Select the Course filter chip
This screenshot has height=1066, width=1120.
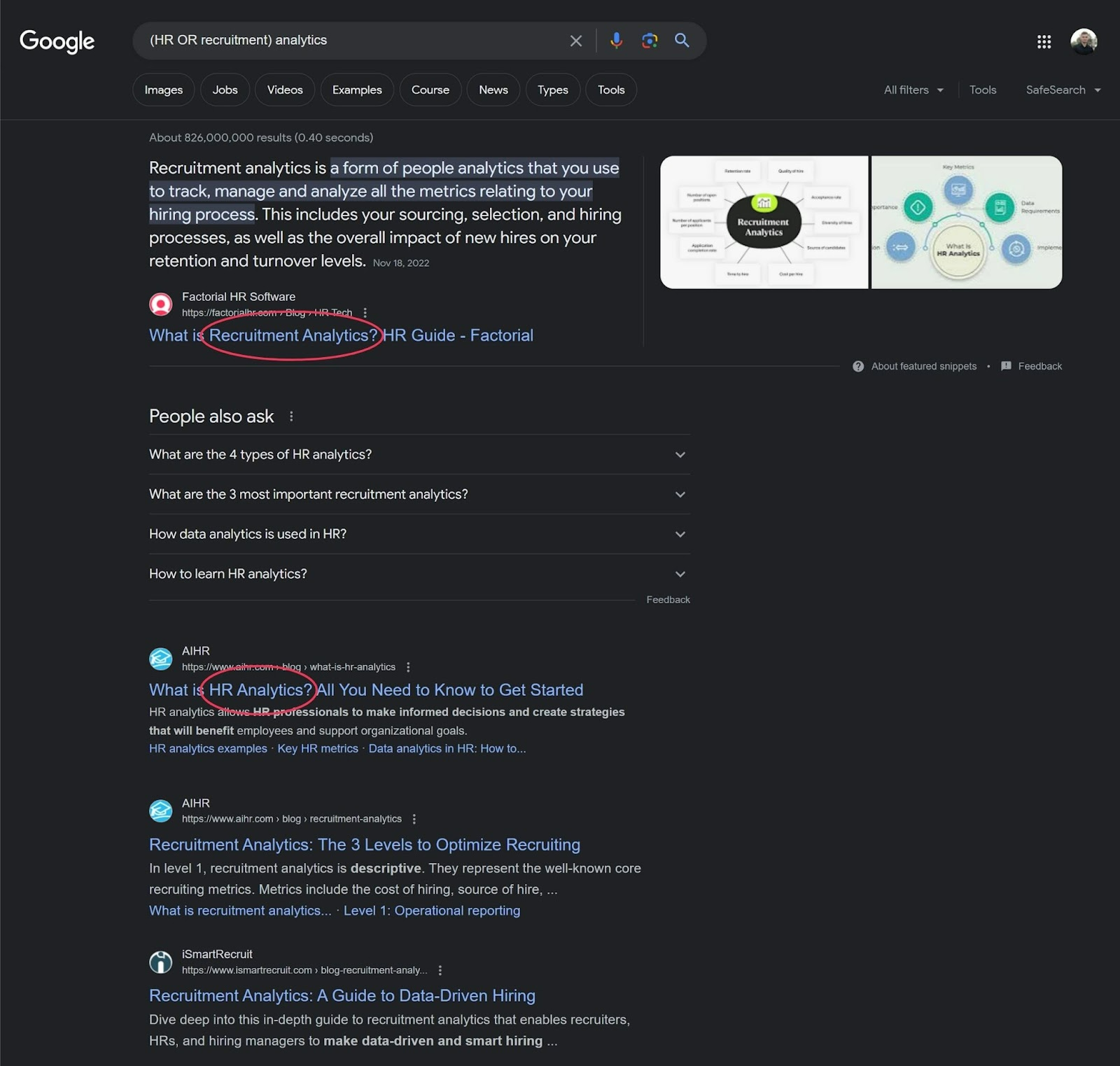point(430,90)
